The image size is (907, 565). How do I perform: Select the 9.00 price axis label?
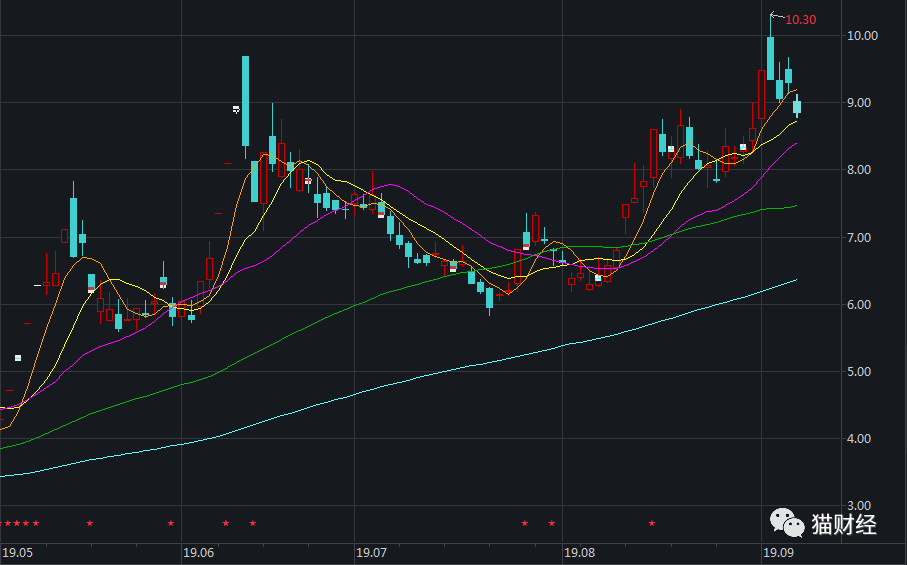(x=859, y=103)
